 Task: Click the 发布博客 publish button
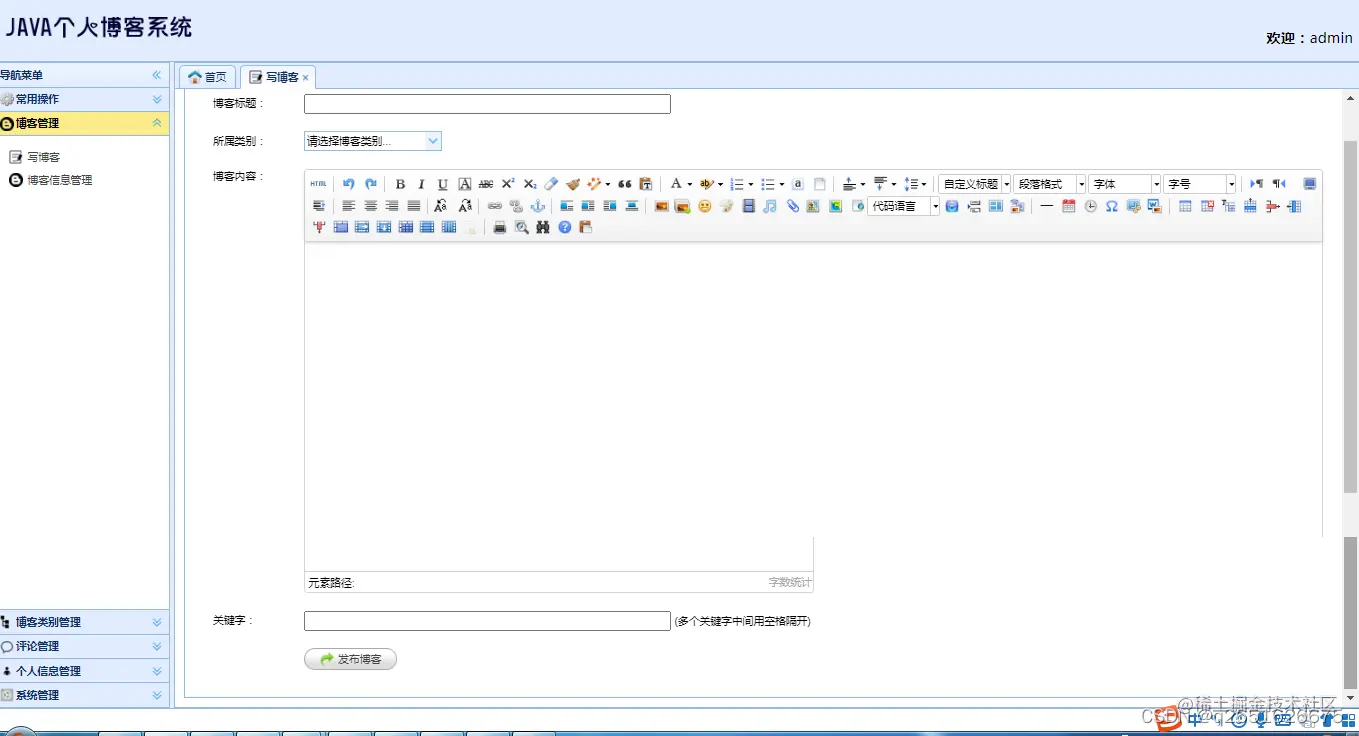coord(350,659)
